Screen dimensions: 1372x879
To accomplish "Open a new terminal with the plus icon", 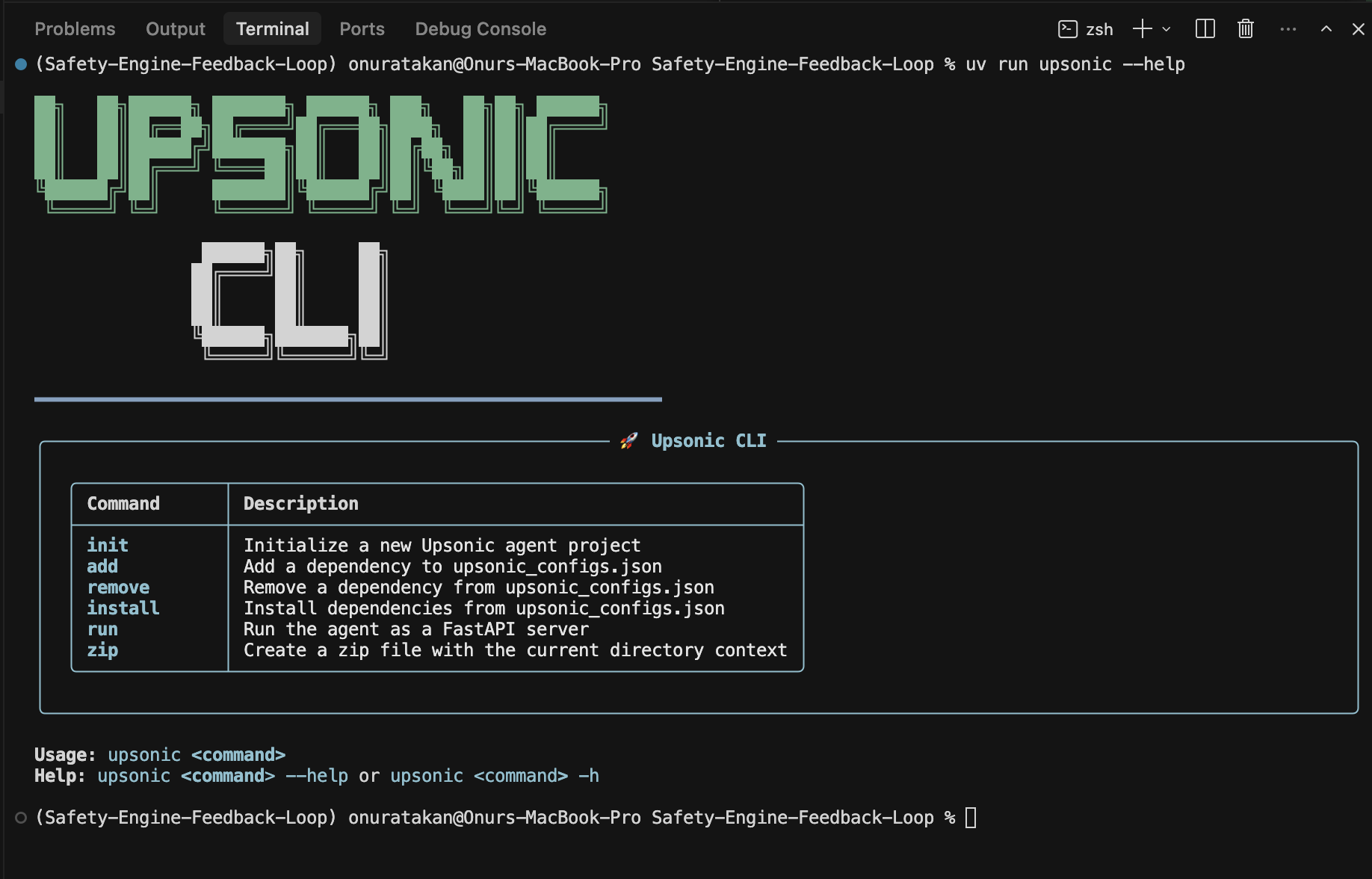I will click(x=1141, y=28).
